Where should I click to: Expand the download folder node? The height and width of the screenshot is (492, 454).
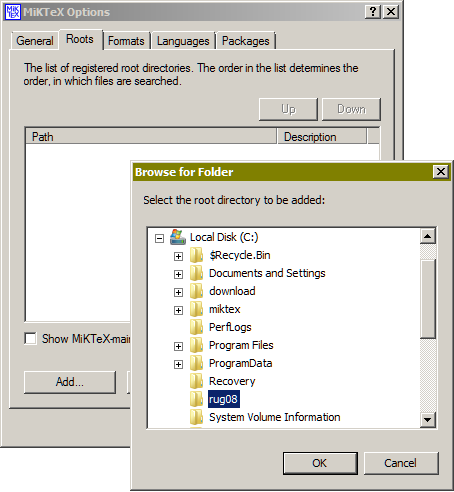pos(178,292)
